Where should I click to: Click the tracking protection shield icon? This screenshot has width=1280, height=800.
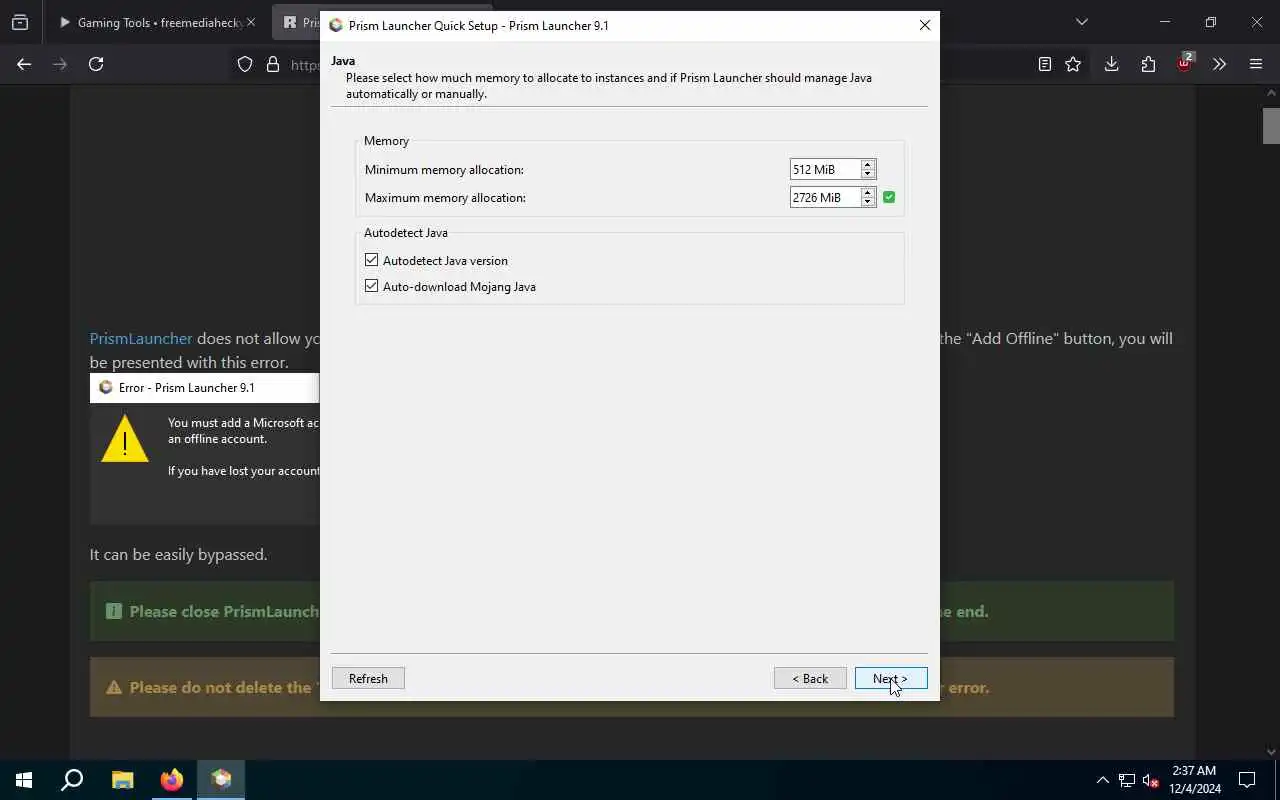pyautogui.click(x=245, y=64)
